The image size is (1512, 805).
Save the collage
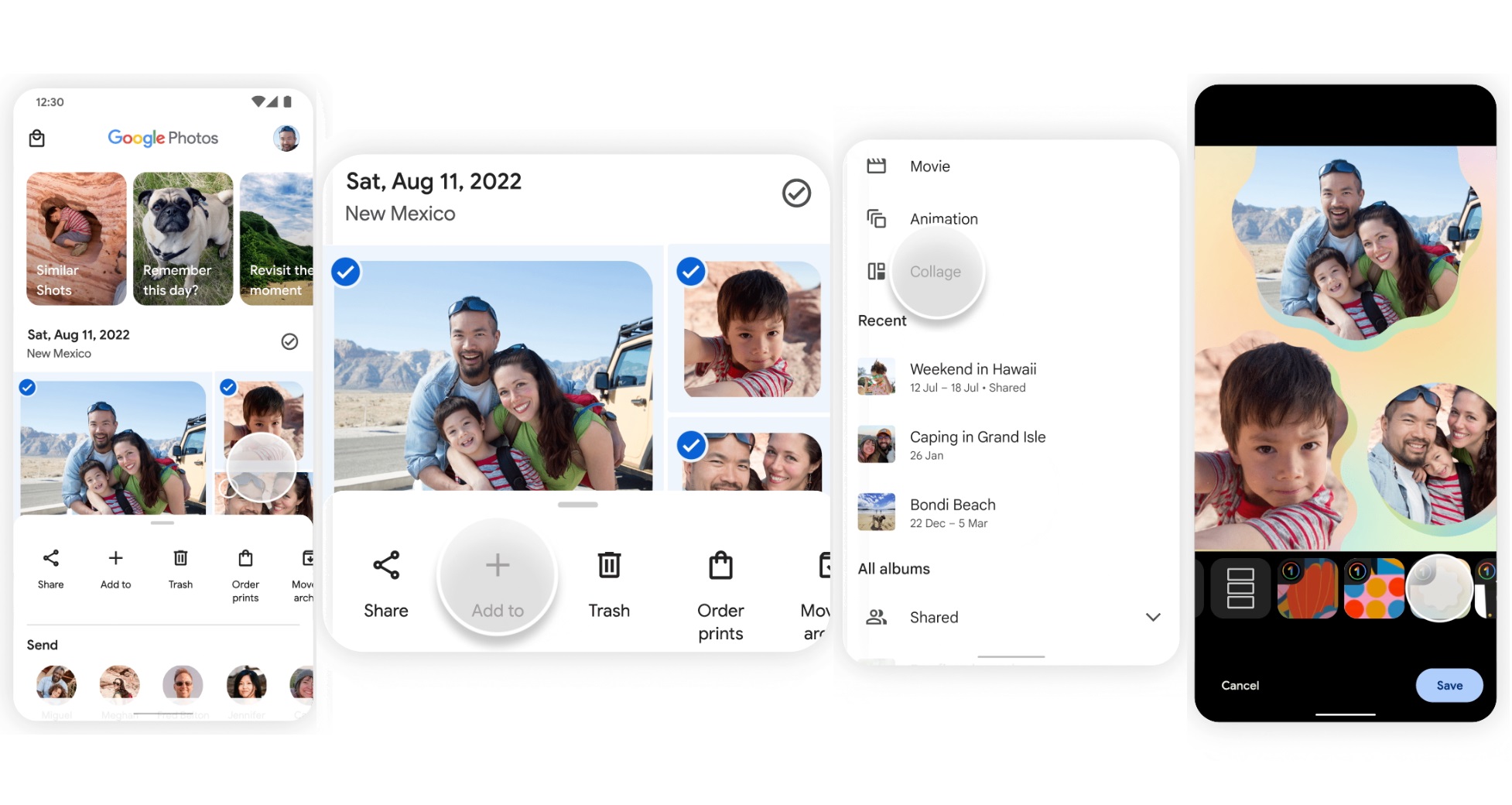(1449, 685)
